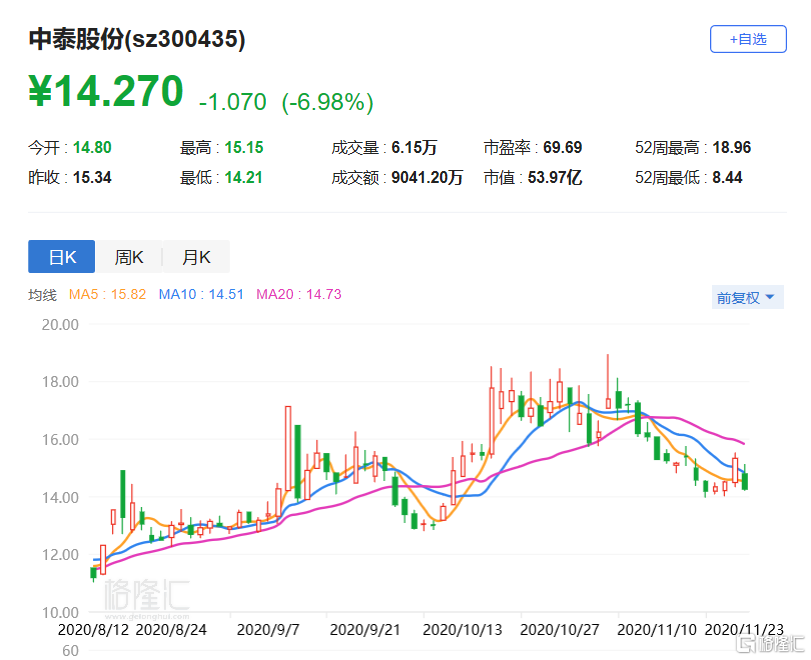Switch to the 日K daily chart tab
Image resolution: width=811 pixels, height=660 pixels.
(62, 257)
